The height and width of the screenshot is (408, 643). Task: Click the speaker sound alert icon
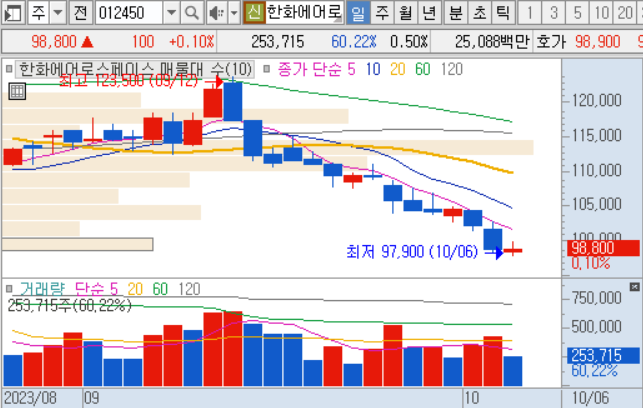click(216, 13)
